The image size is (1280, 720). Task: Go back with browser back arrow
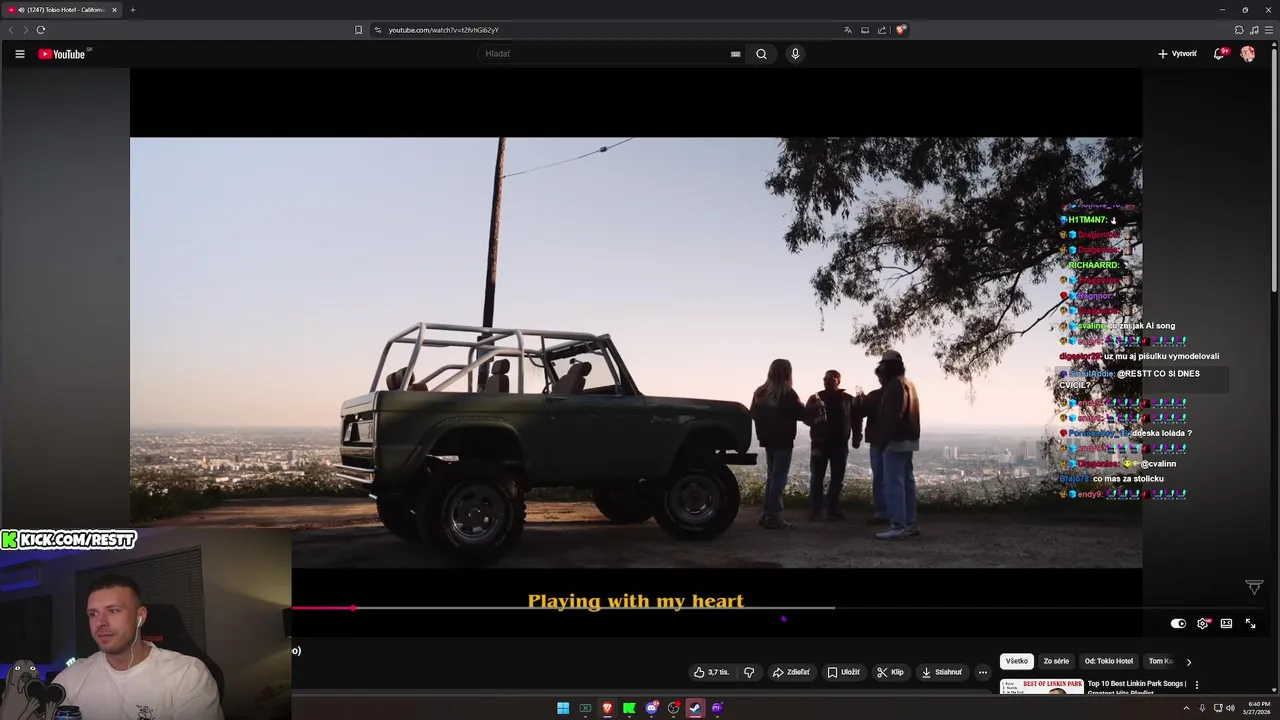click(x=11, y=30)
